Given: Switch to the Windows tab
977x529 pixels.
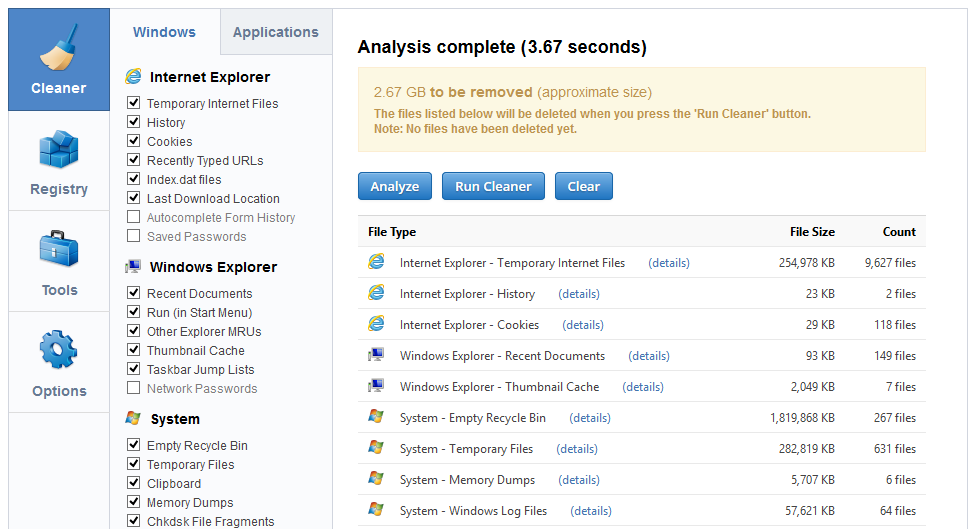Looking at the screenshot, I should (x=164, y=32).
